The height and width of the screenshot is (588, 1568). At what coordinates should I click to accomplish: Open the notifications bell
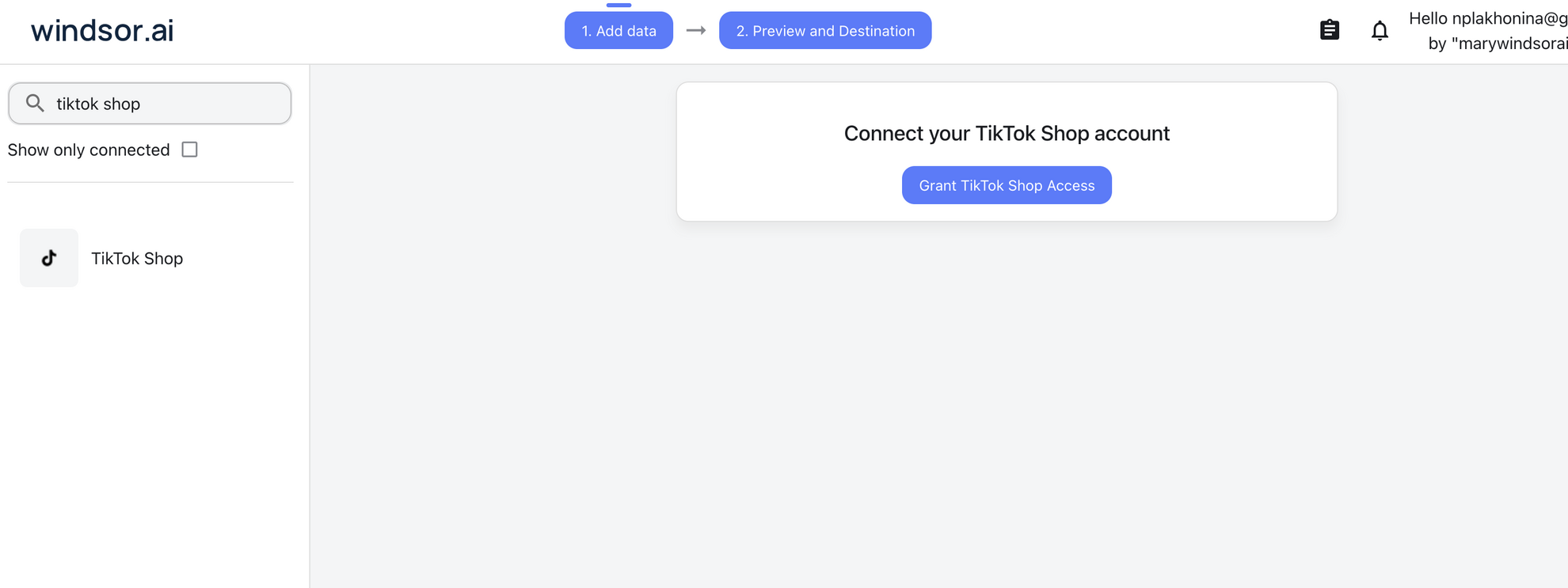pyautogui.click(x=1380, y=31)
